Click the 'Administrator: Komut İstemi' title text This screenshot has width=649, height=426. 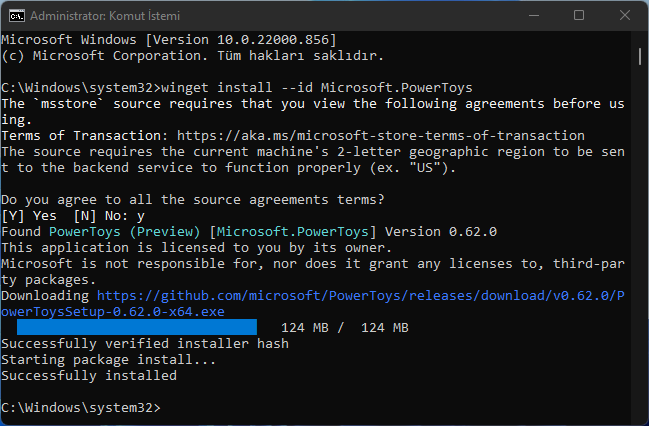click(x=105, y=16)
